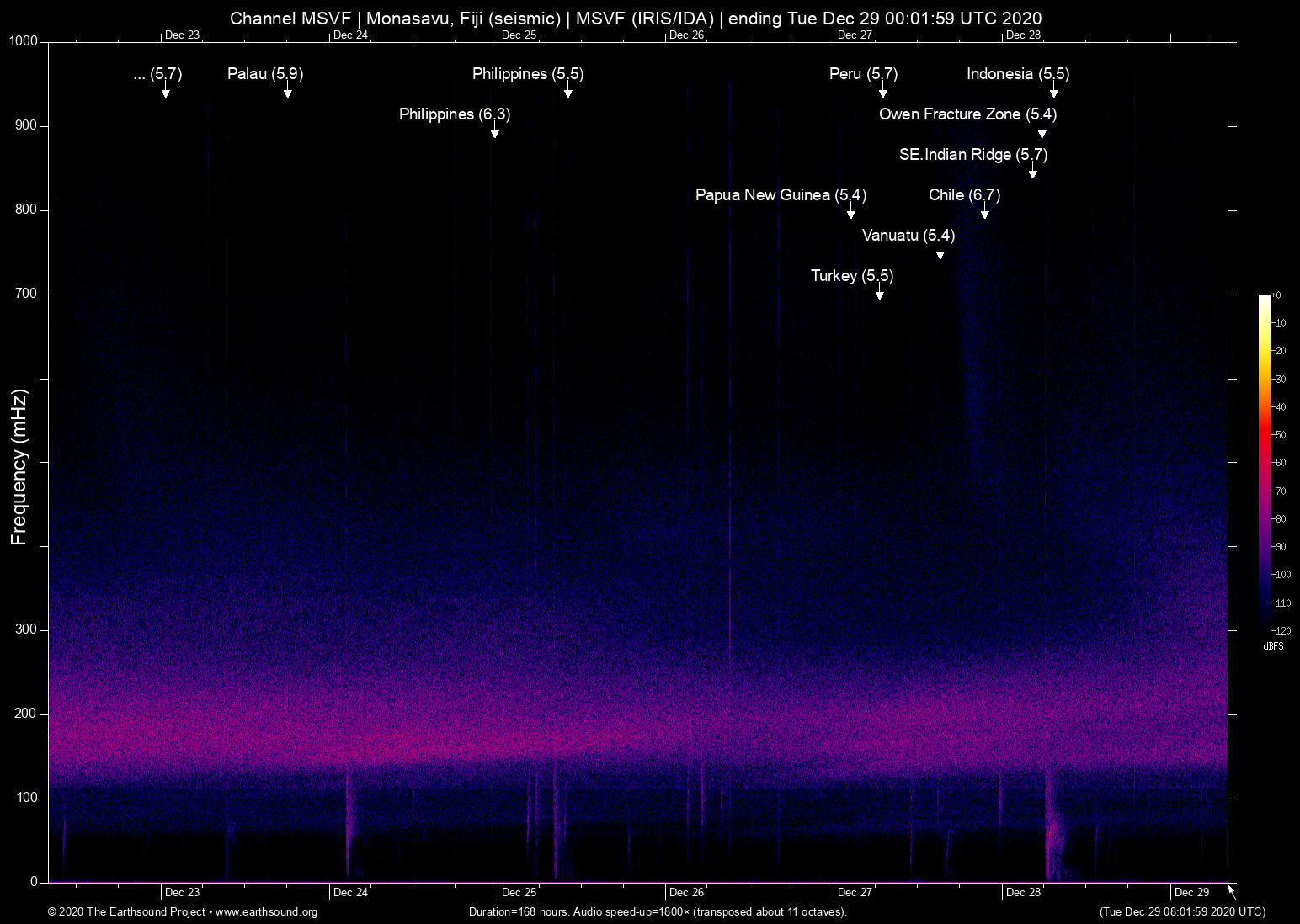This screenshot has width=1300, height=924.
Task: Click the Palau (5.9) earthquake arrow marker
Action: 288,93
